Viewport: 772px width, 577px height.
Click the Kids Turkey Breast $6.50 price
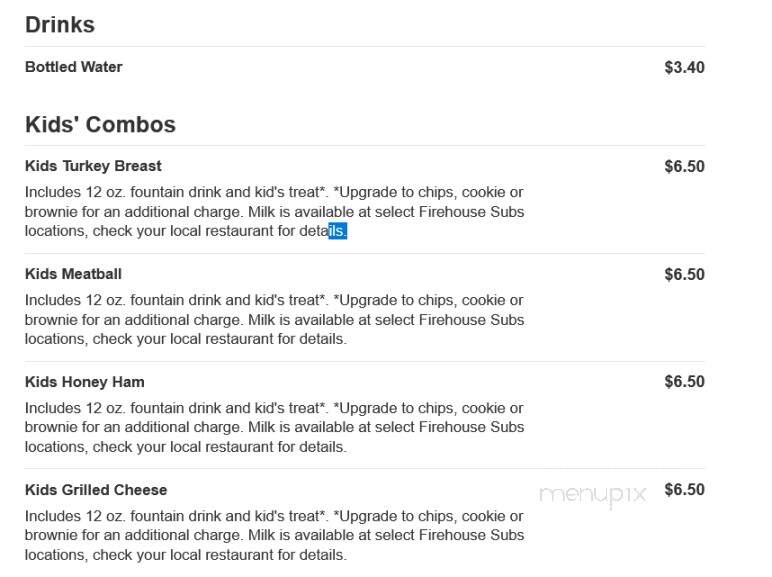click(x=684, y=166)
